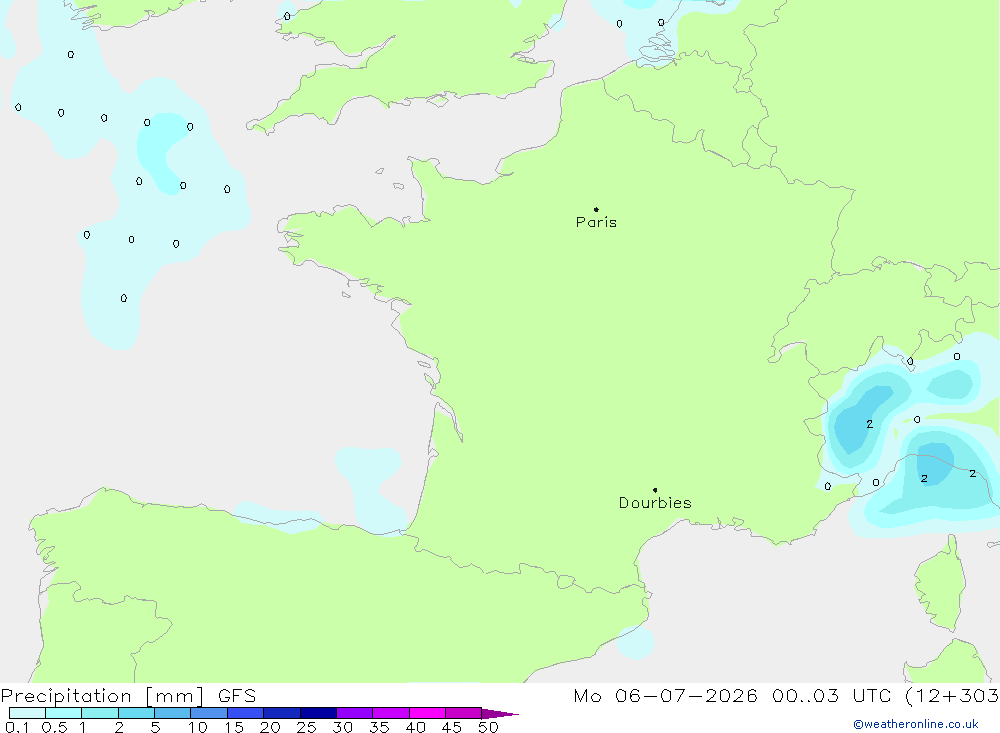Select the 10 mm legend color swatch
The height and width of the screenshot is (733, 1000).
tap(209, 713)
